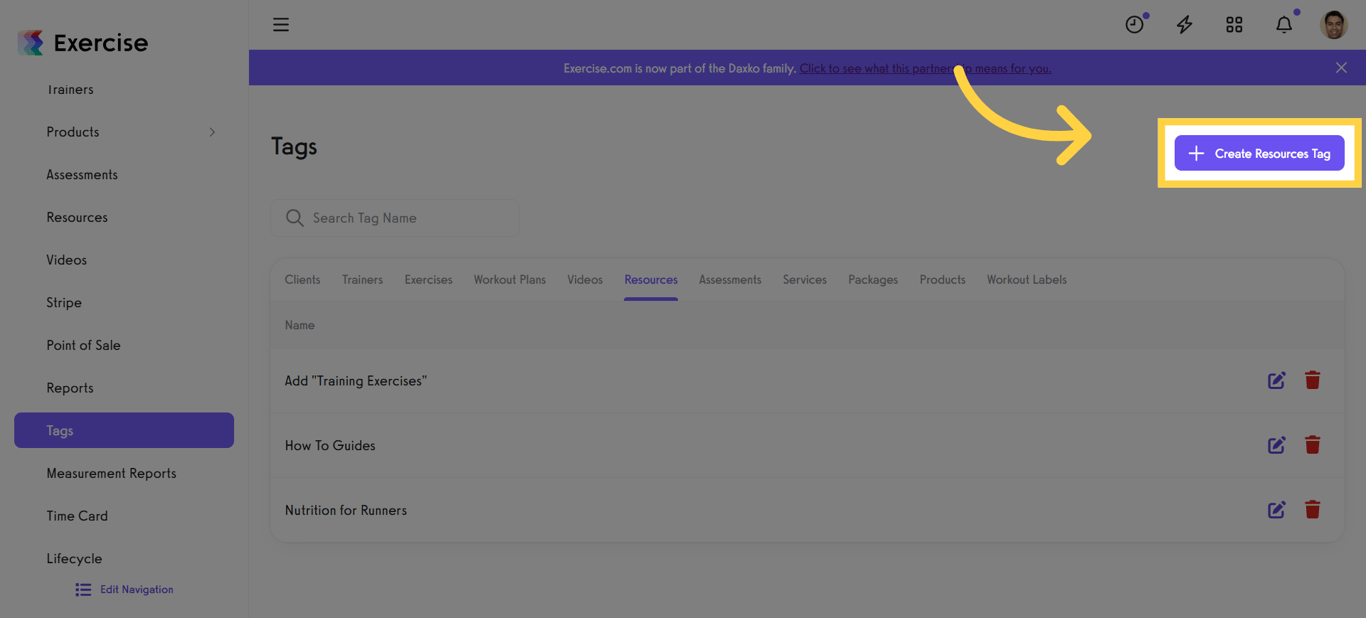Select Tags in the sidebar
This screenshot has height=618, width=1366.
pyautogui.click(x=124, y=430)
